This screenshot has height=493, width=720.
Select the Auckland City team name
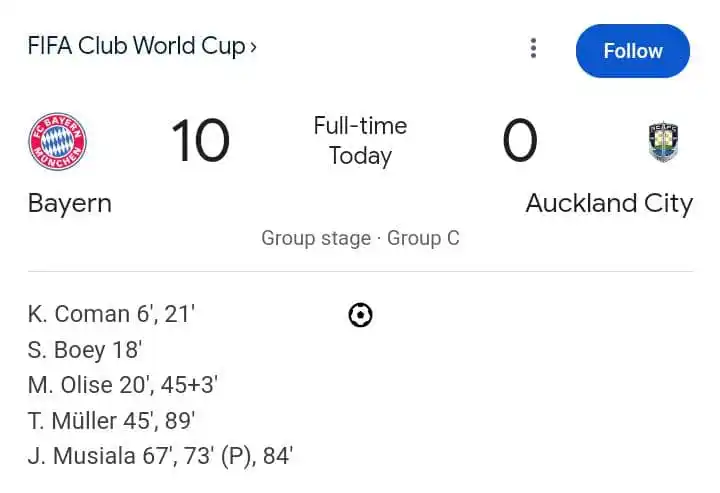pyautogui.click(x=609, y=203)
